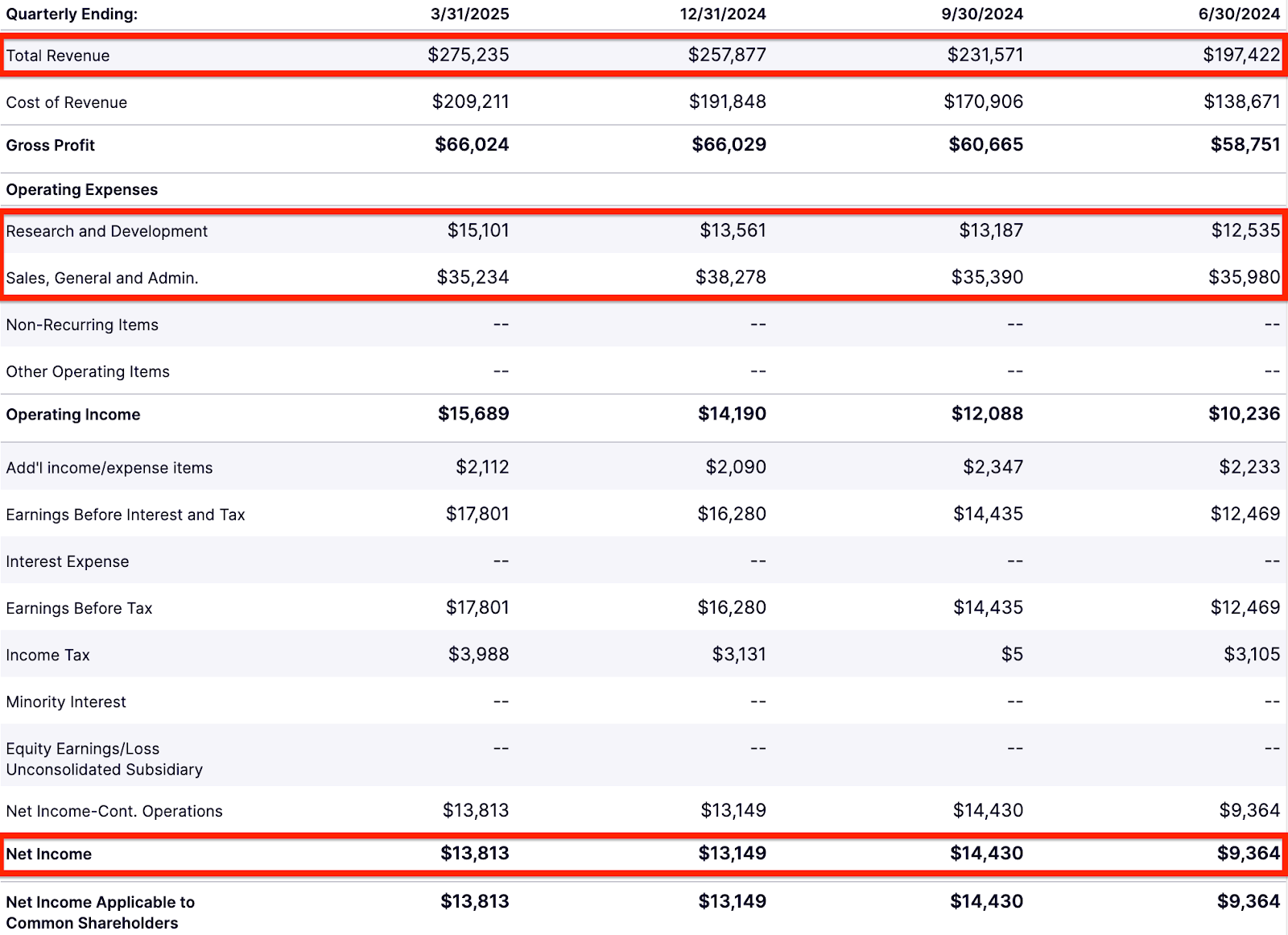Click the Operating Expenses section heading
The height and width of the screenshot is (935, 1288).
82,189
